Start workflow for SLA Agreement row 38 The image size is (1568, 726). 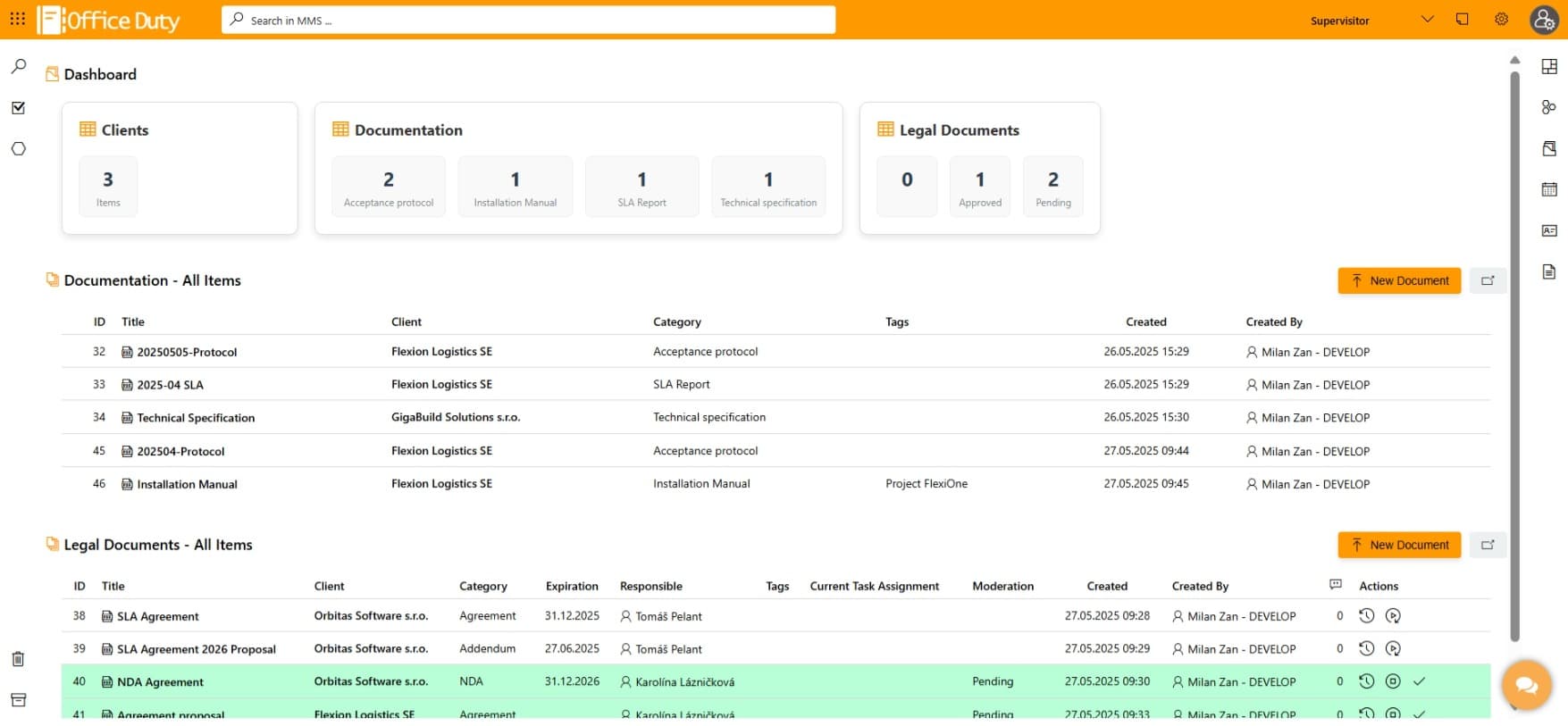[x=1393, y=615]
